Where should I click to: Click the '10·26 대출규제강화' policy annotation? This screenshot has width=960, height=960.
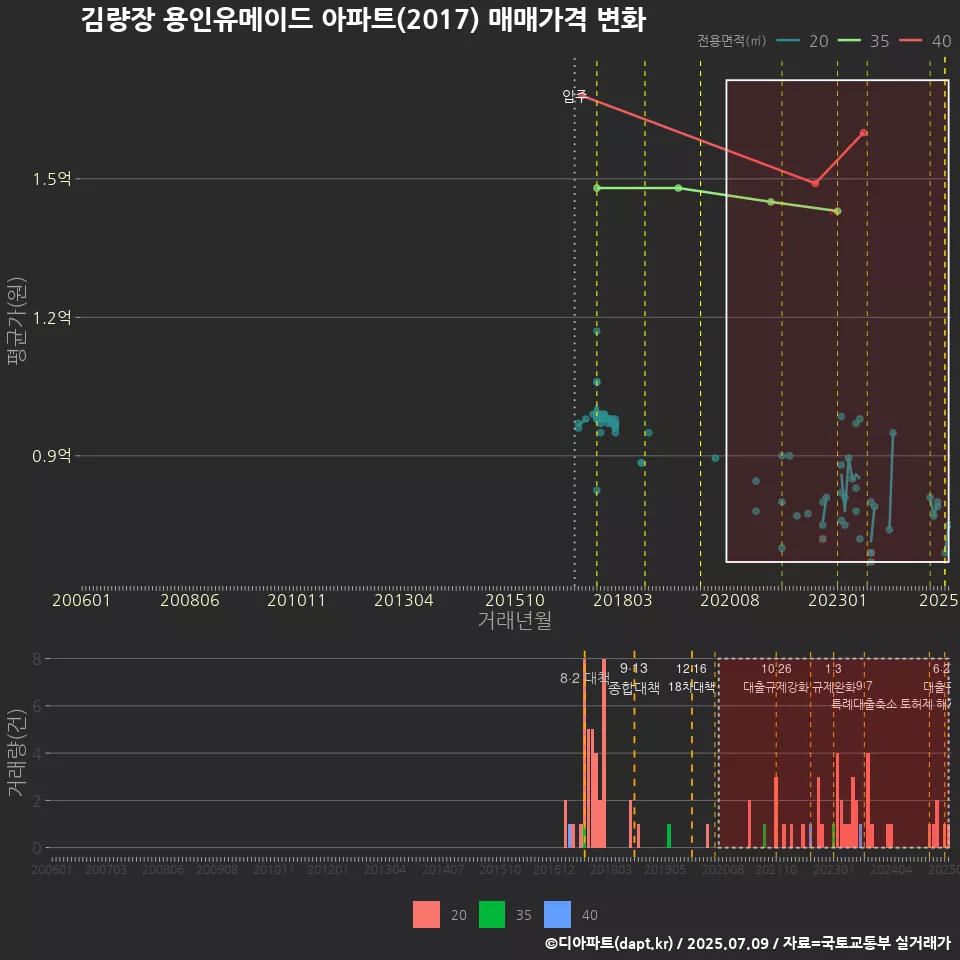[776, 678]
